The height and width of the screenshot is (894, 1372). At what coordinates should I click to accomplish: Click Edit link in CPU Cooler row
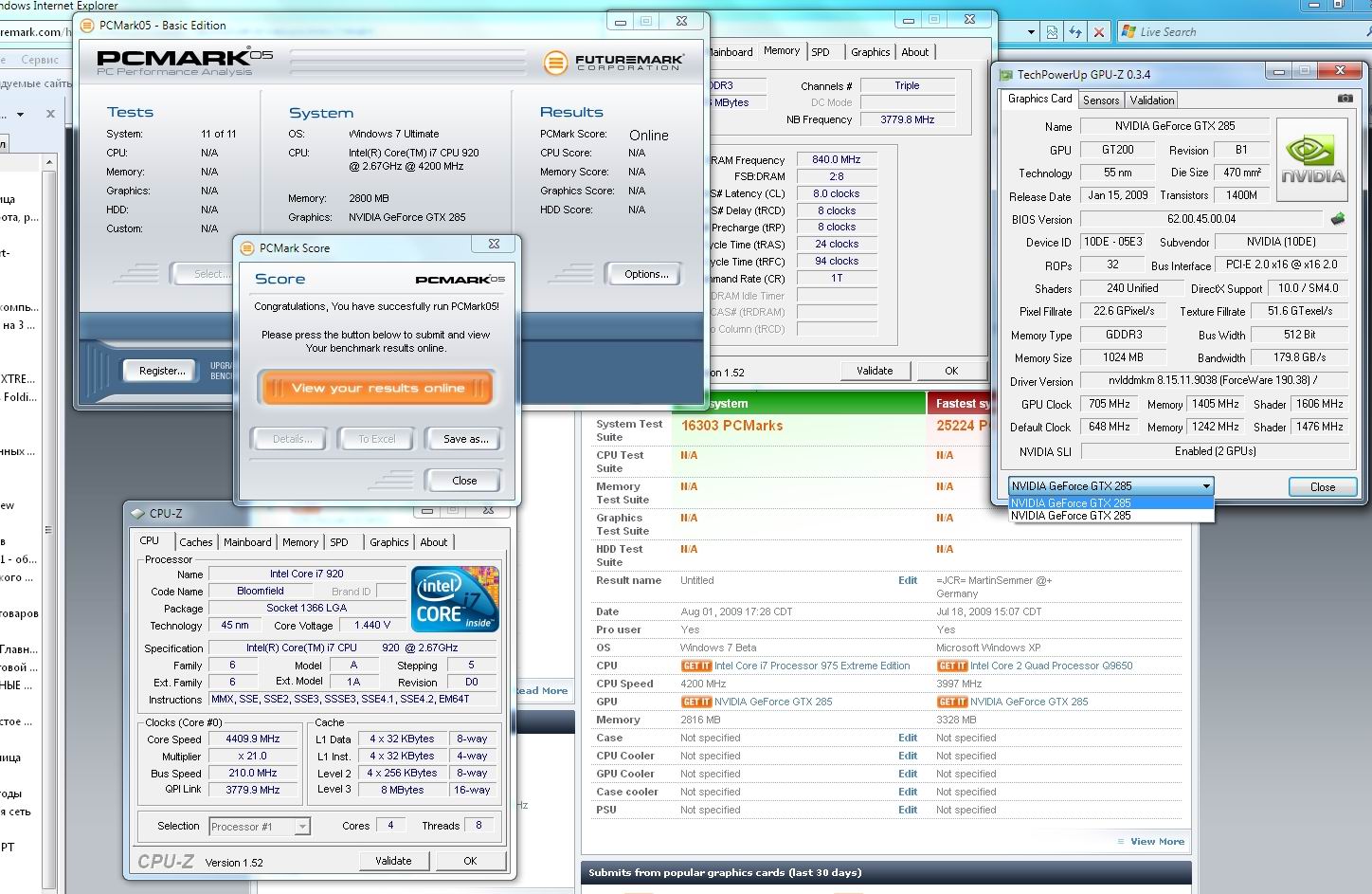(908, 756)
